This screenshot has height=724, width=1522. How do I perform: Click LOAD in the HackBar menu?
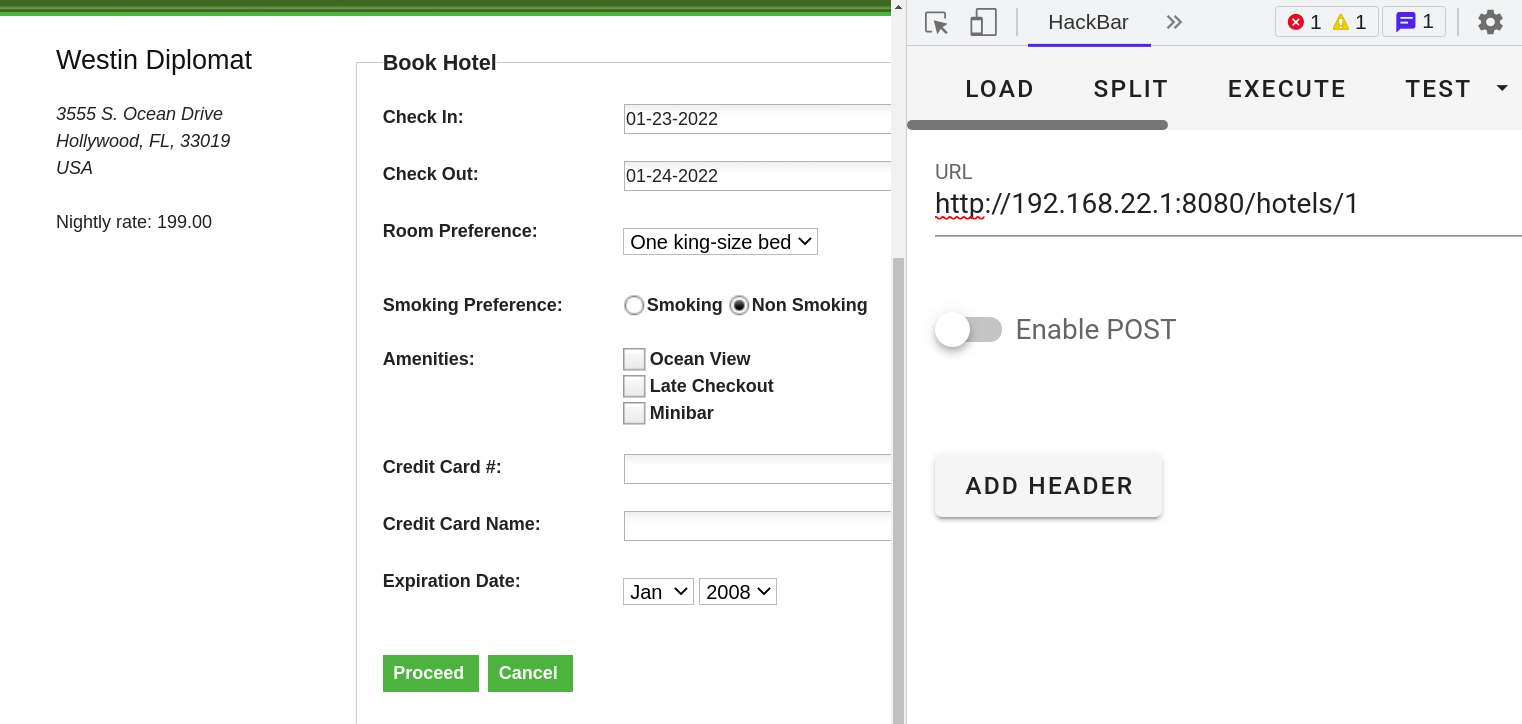point(999,89)
